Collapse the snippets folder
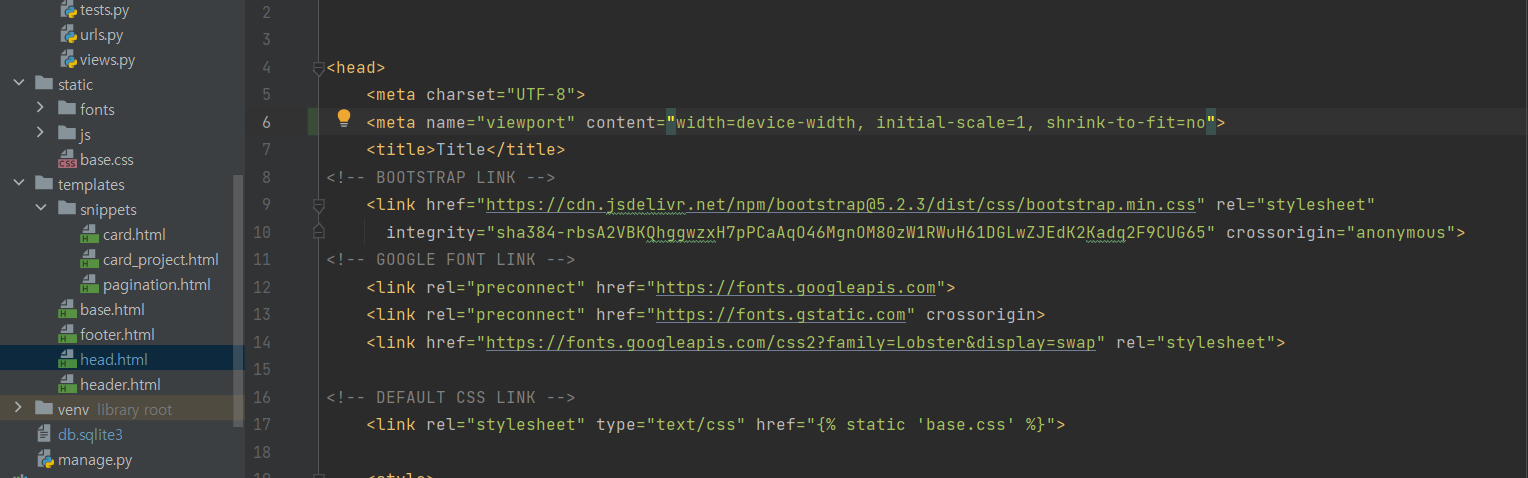This screenshot has width=1528, height=478. pyautogui.click(x=40, y=210)
